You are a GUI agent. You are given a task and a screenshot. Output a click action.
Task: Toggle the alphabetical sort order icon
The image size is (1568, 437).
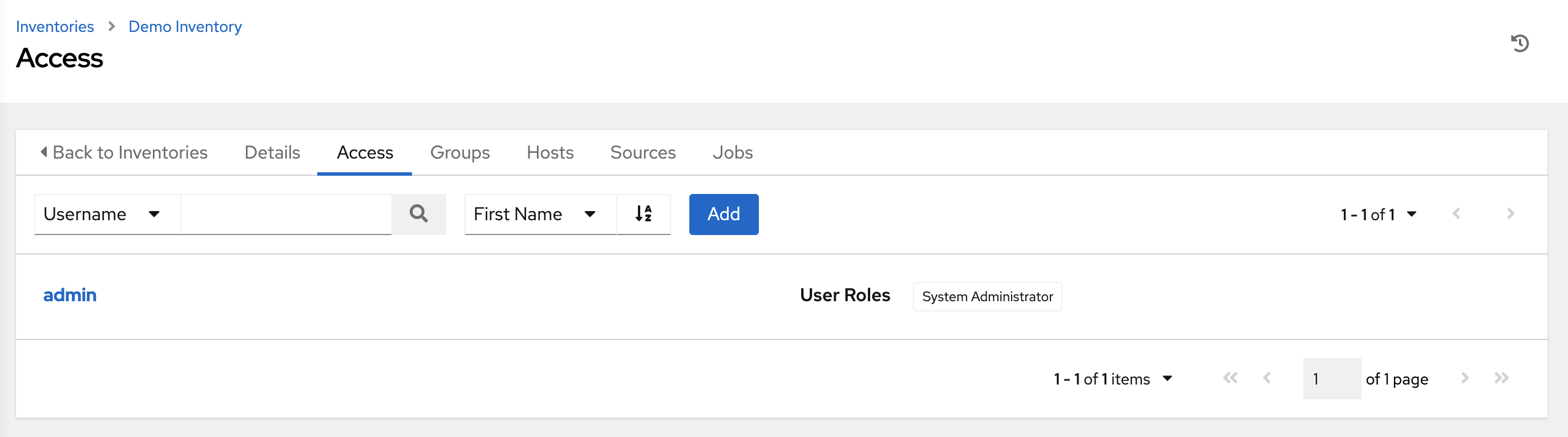click(x=644, y=213)
